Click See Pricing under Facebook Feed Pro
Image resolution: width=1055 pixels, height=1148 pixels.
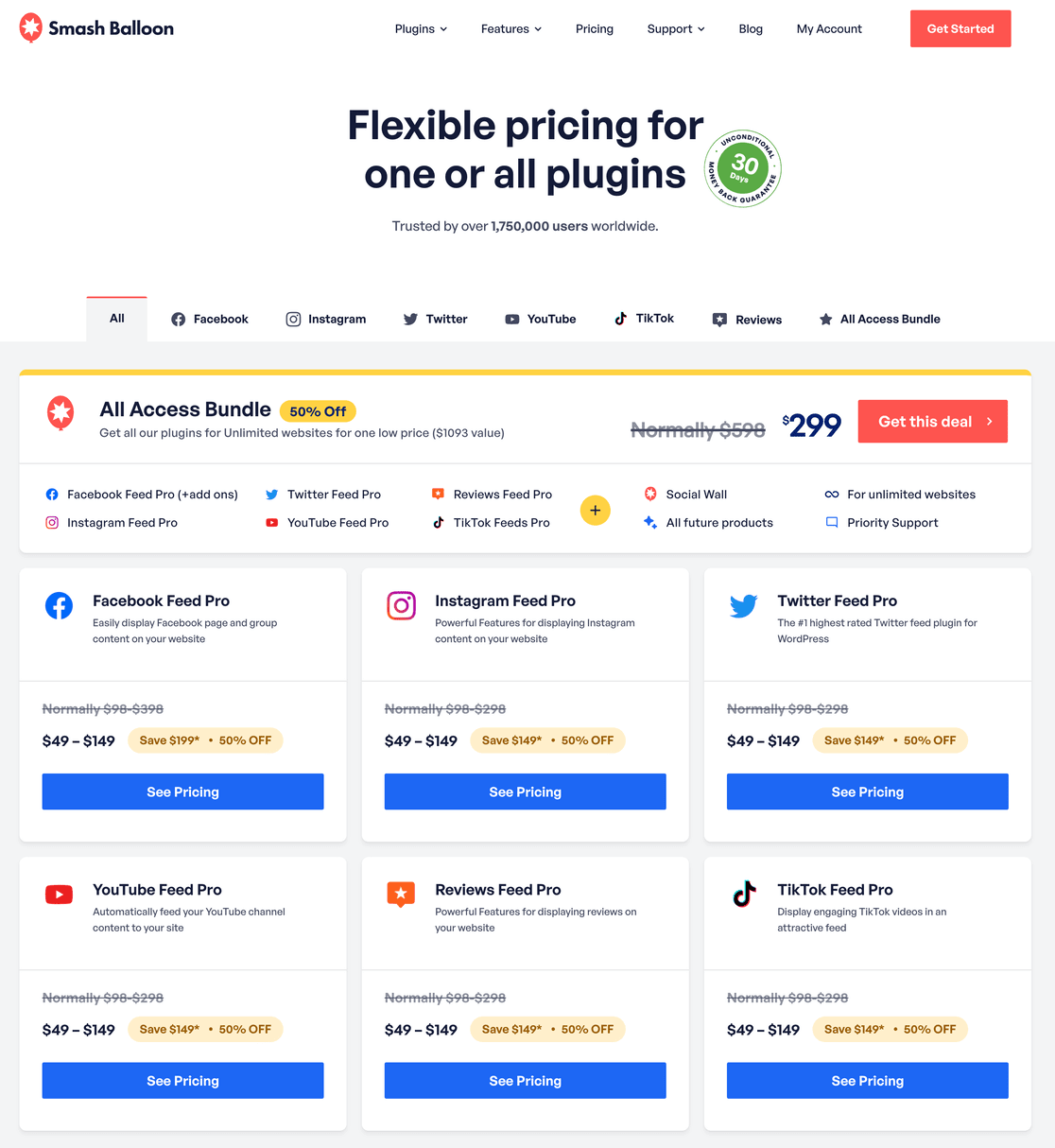point(182,791)
